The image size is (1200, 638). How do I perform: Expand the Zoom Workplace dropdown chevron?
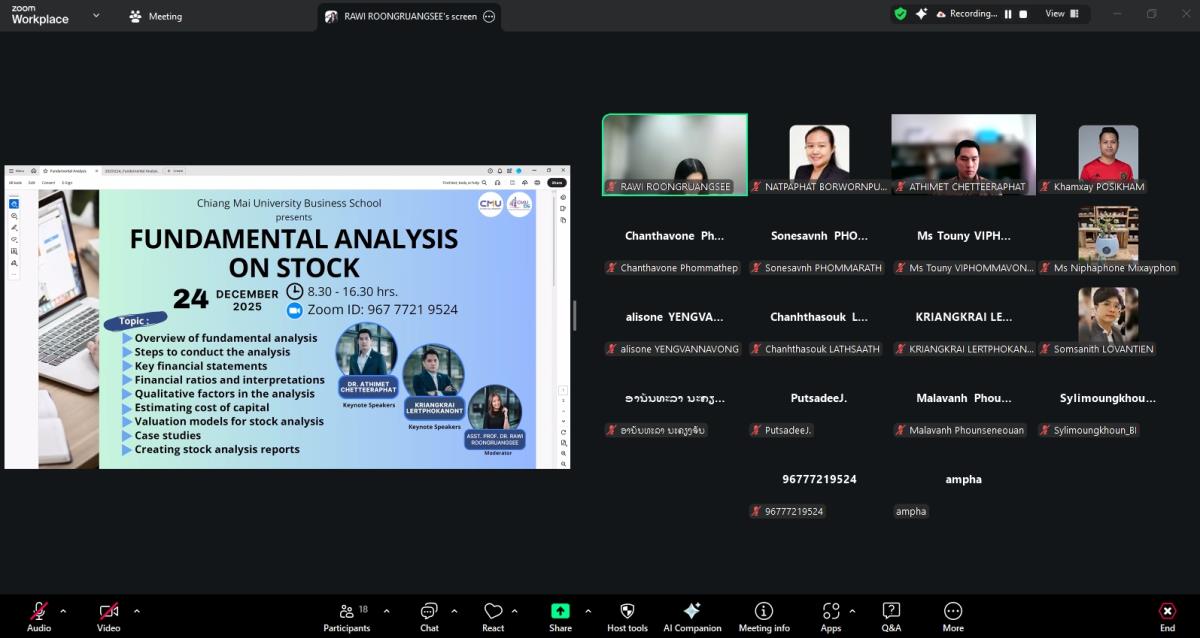coord(96,16)
